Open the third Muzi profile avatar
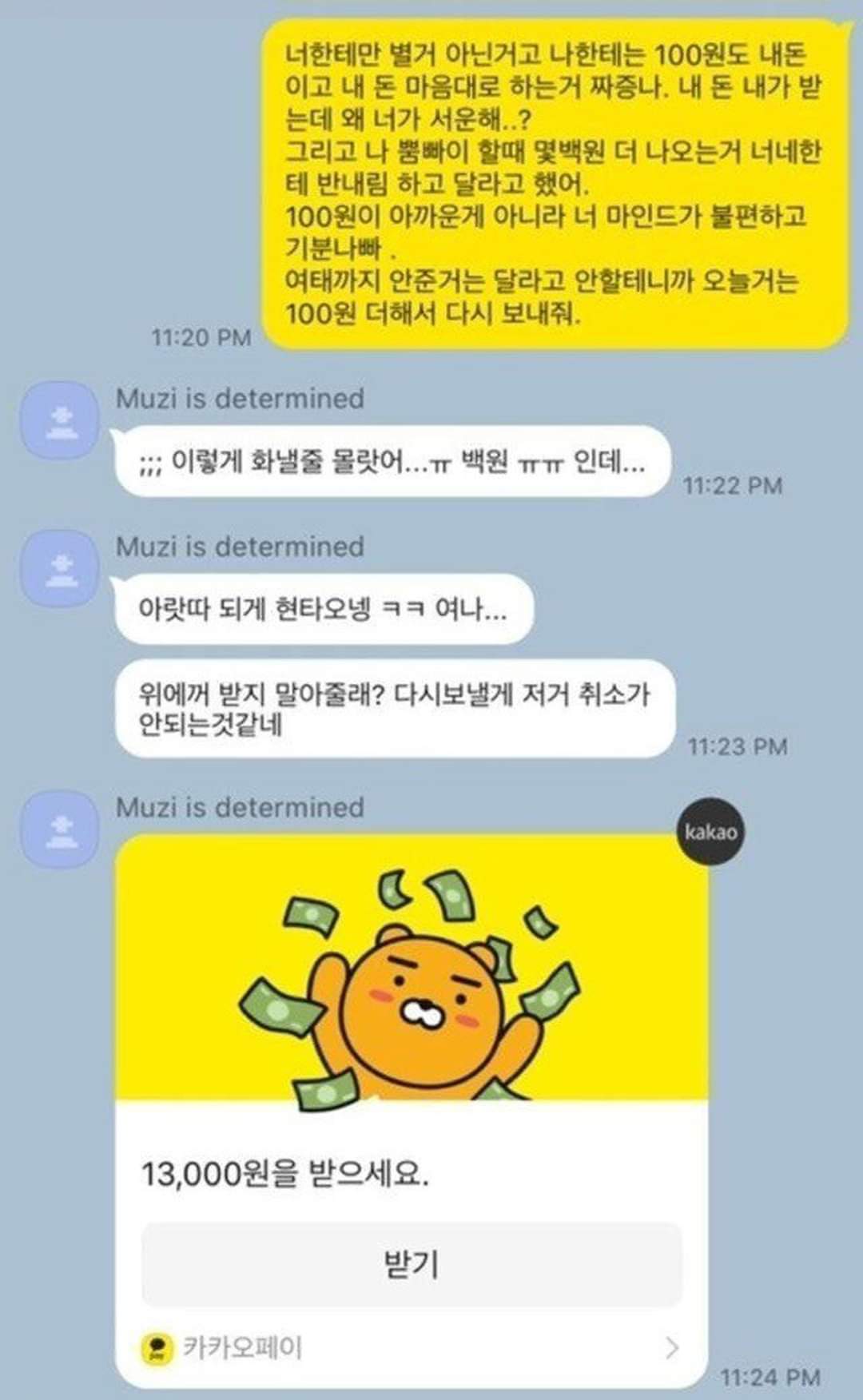Image resolution: width=863 pixels, height=1400 pixels. 59,829
